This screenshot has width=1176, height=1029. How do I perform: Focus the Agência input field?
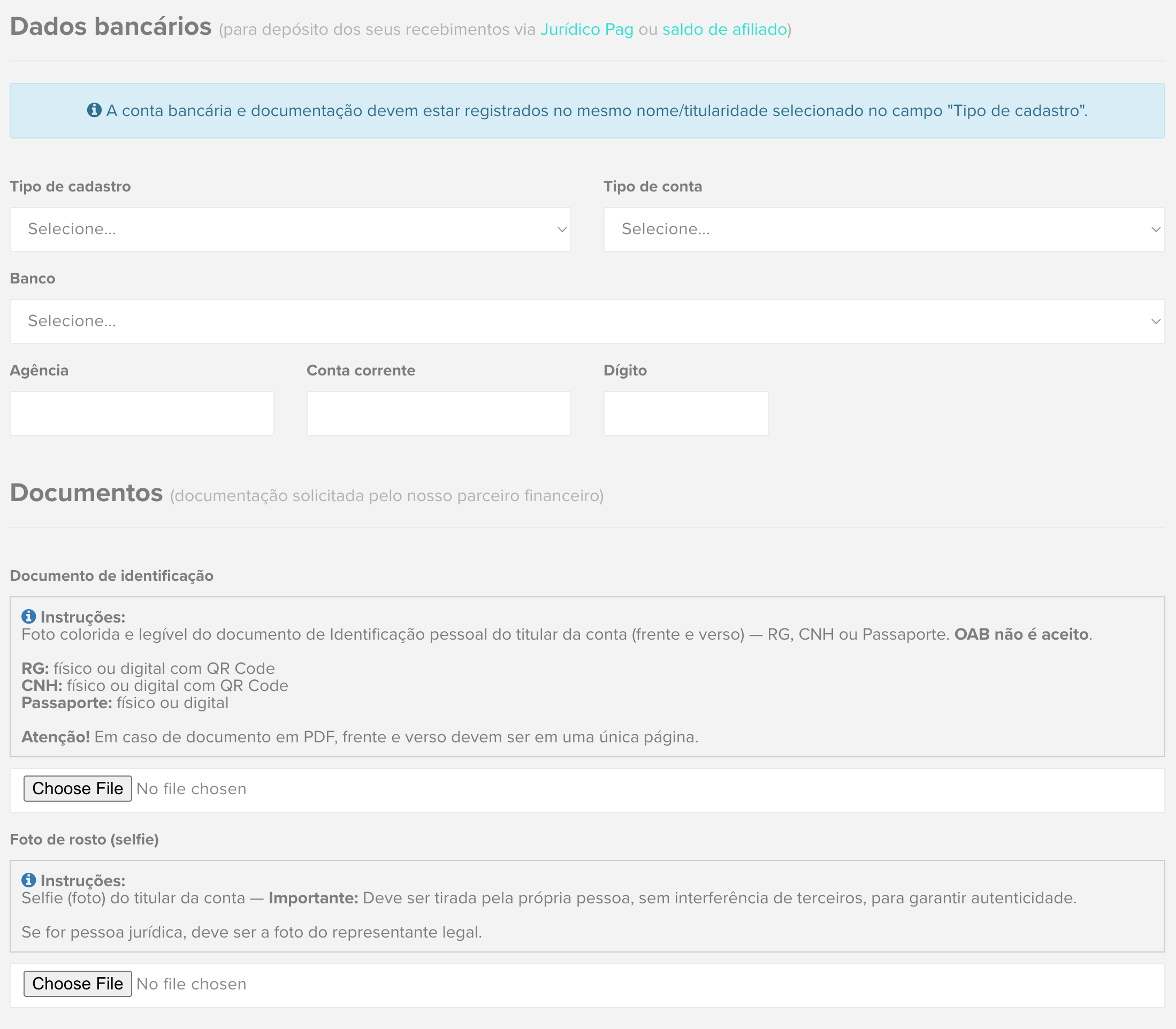point(142,413)
